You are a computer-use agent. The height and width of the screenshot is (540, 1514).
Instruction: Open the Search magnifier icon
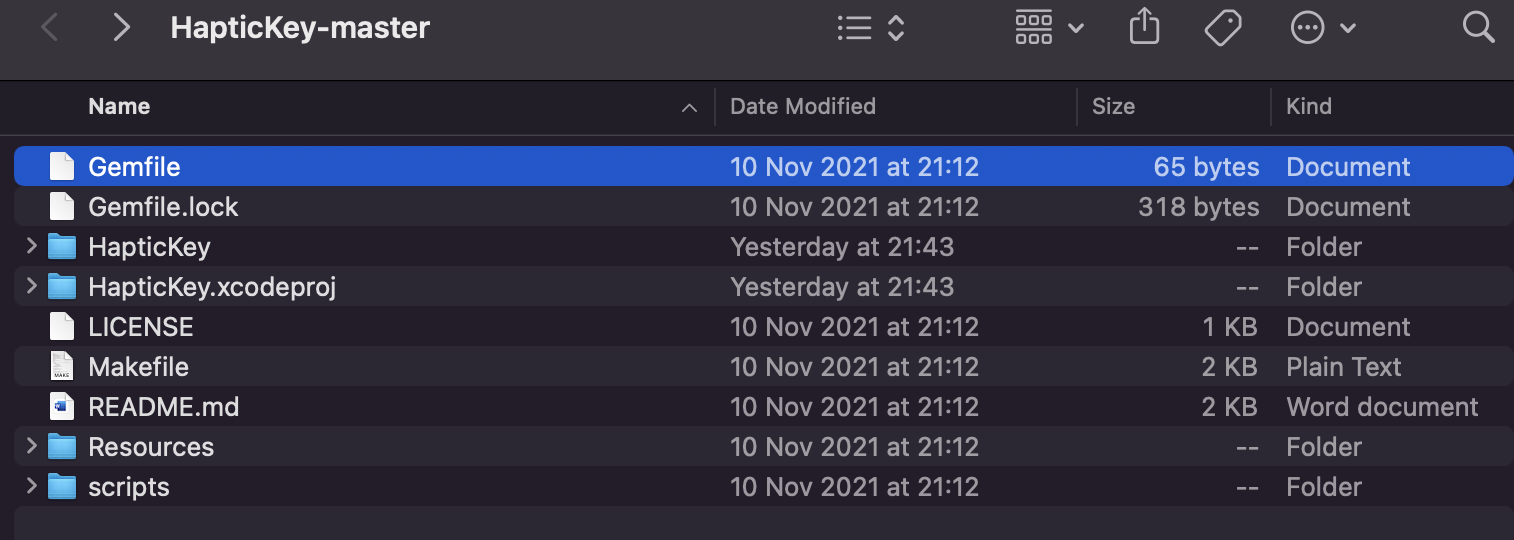coord(1478,27)
